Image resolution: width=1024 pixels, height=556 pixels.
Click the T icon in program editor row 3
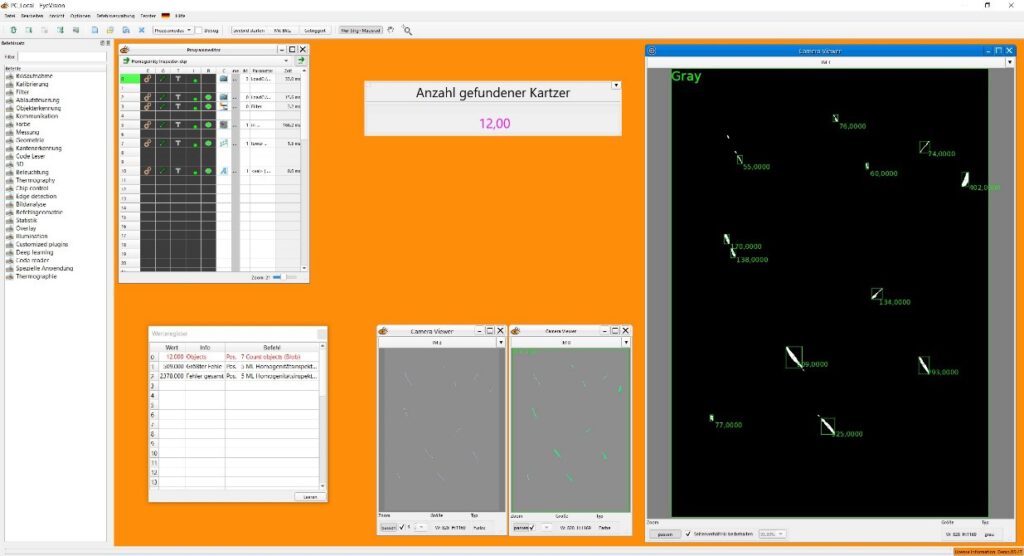pyautogui.click(x=178, y=106)
